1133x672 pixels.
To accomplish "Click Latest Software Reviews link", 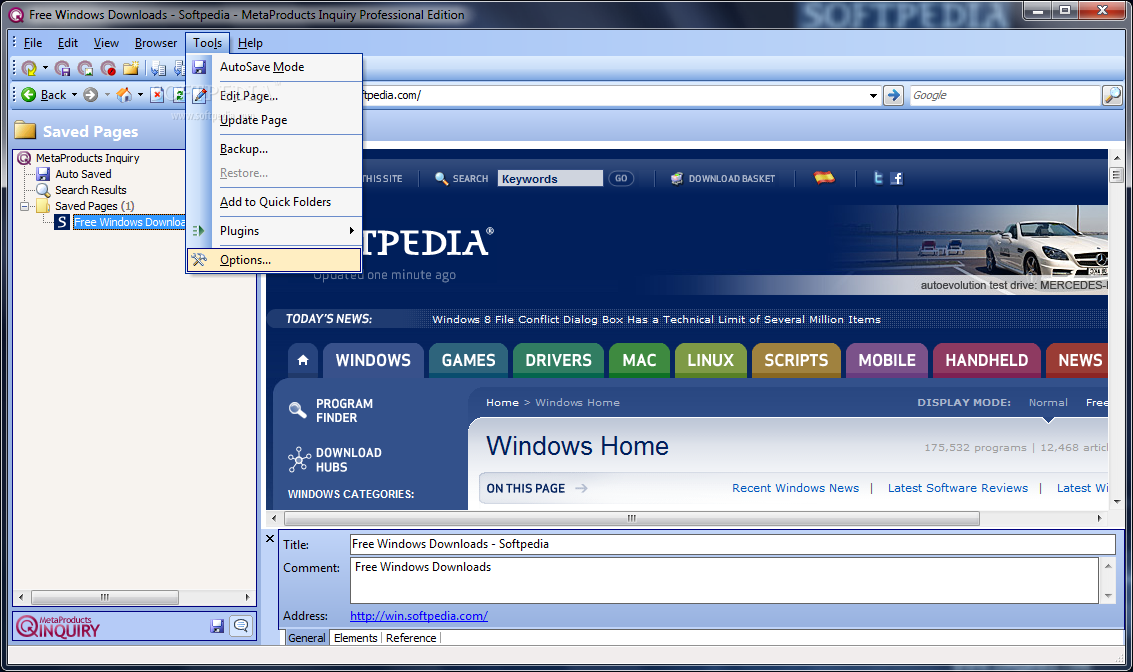I will click(957, 488).
